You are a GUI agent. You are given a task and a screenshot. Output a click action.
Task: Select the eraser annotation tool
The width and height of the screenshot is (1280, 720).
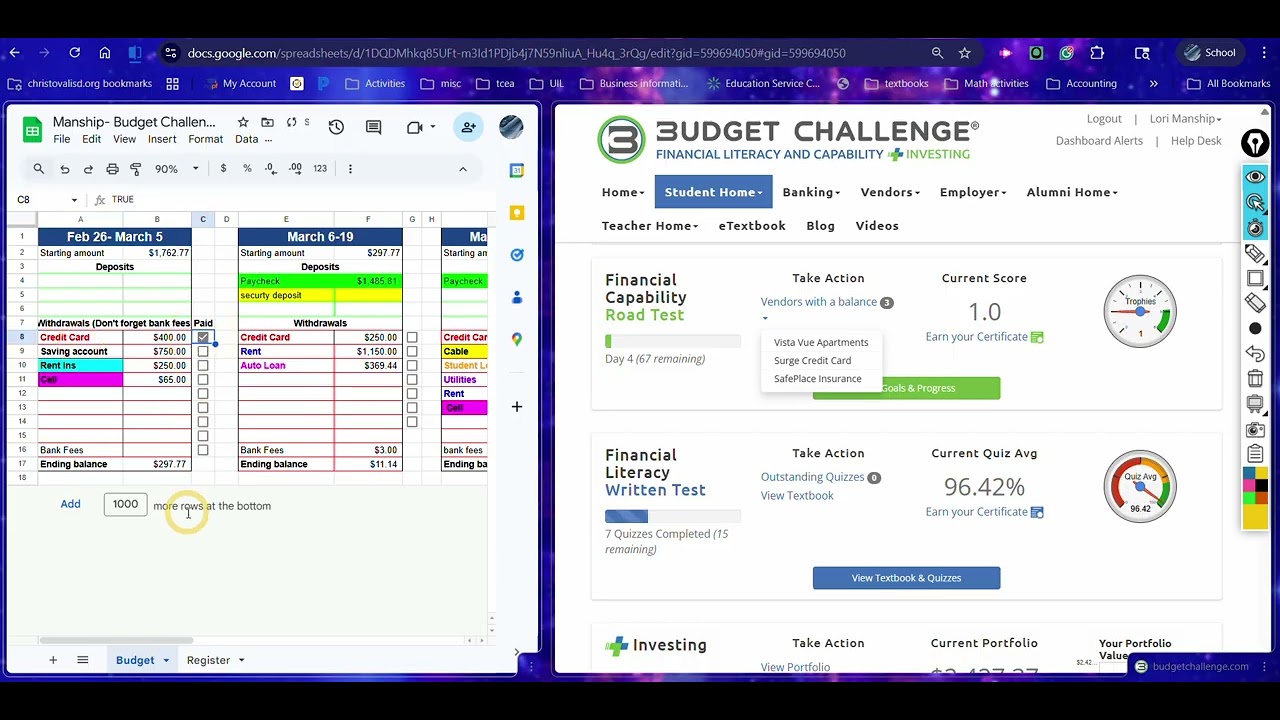pos(1255,303)
